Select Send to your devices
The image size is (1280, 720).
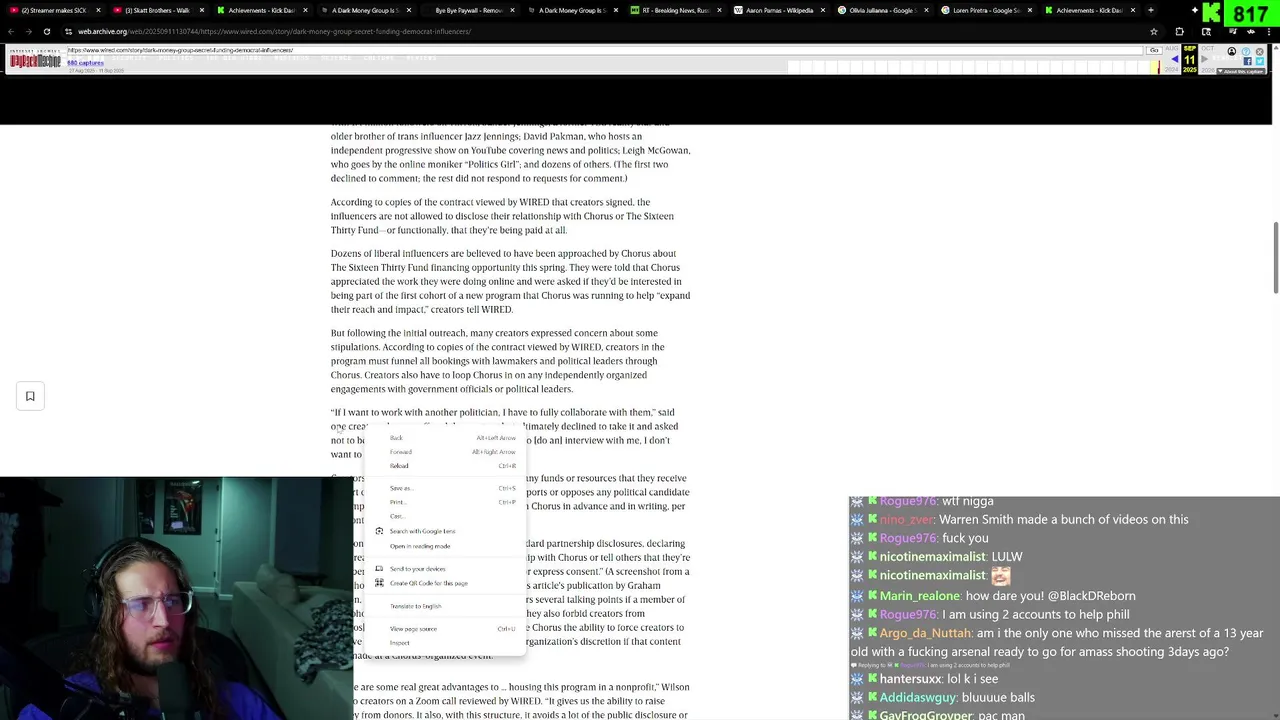point(444,569)
